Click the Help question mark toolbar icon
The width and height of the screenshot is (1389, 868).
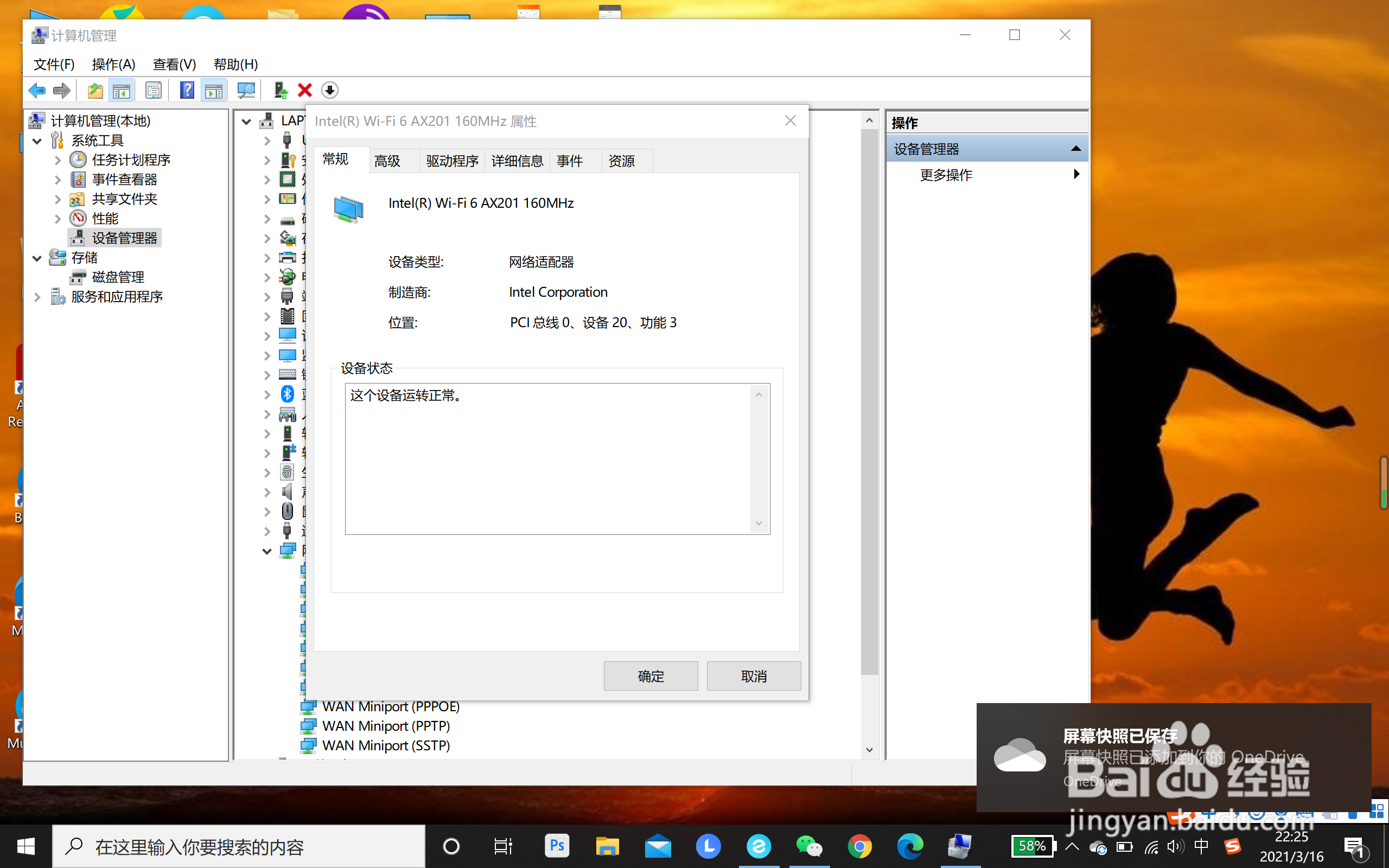(x=187, y=90)
